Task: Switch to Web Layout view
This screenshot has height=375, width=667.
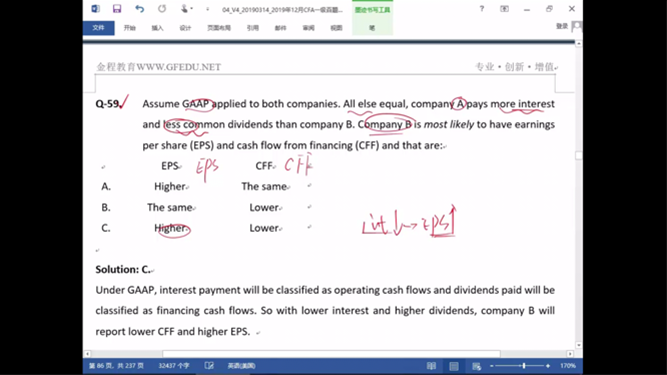Action: [476, 366]
